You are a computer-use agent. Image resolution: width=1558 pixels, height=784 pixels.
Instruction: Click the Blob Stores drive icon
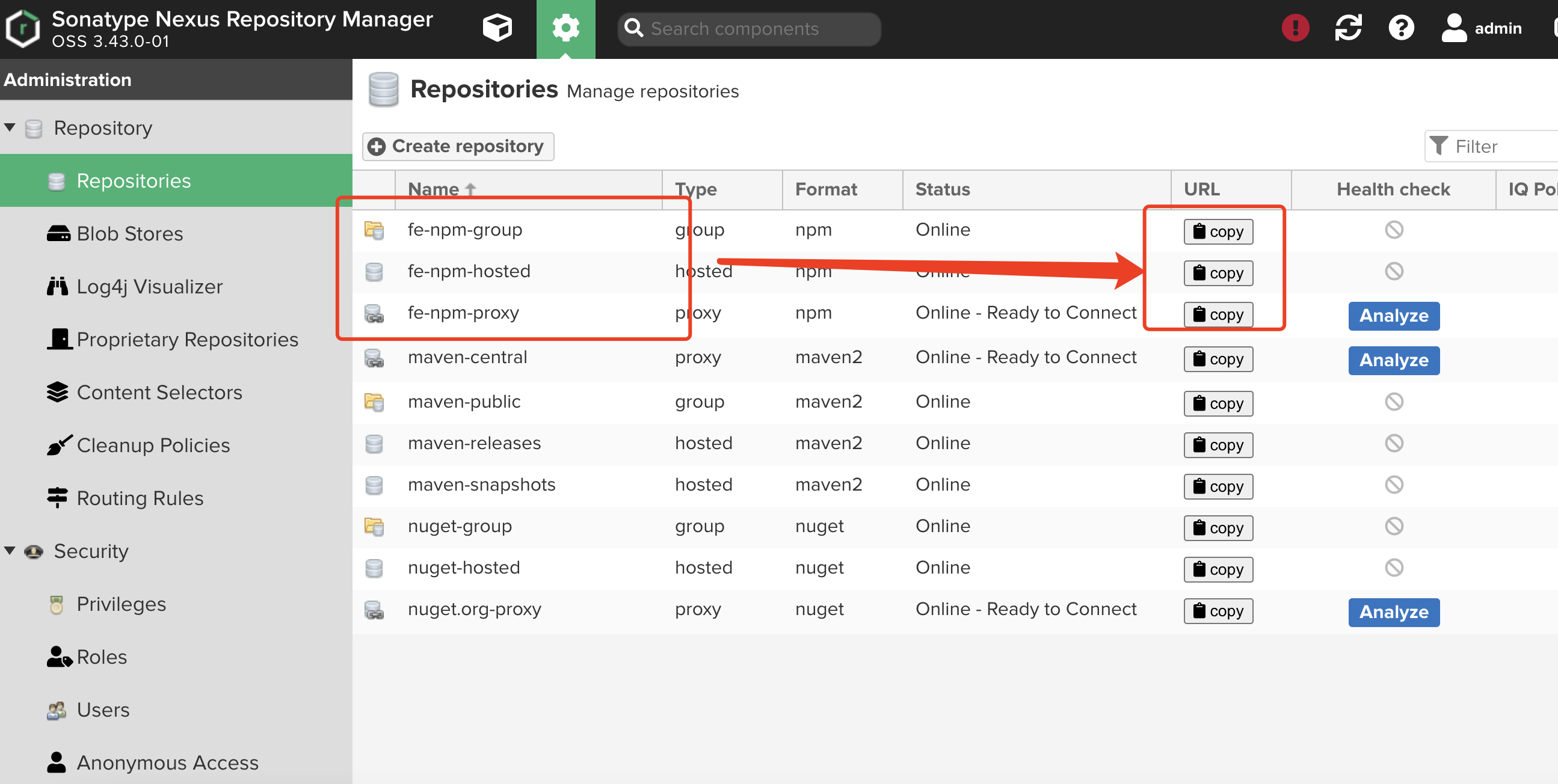click(58, 233)
